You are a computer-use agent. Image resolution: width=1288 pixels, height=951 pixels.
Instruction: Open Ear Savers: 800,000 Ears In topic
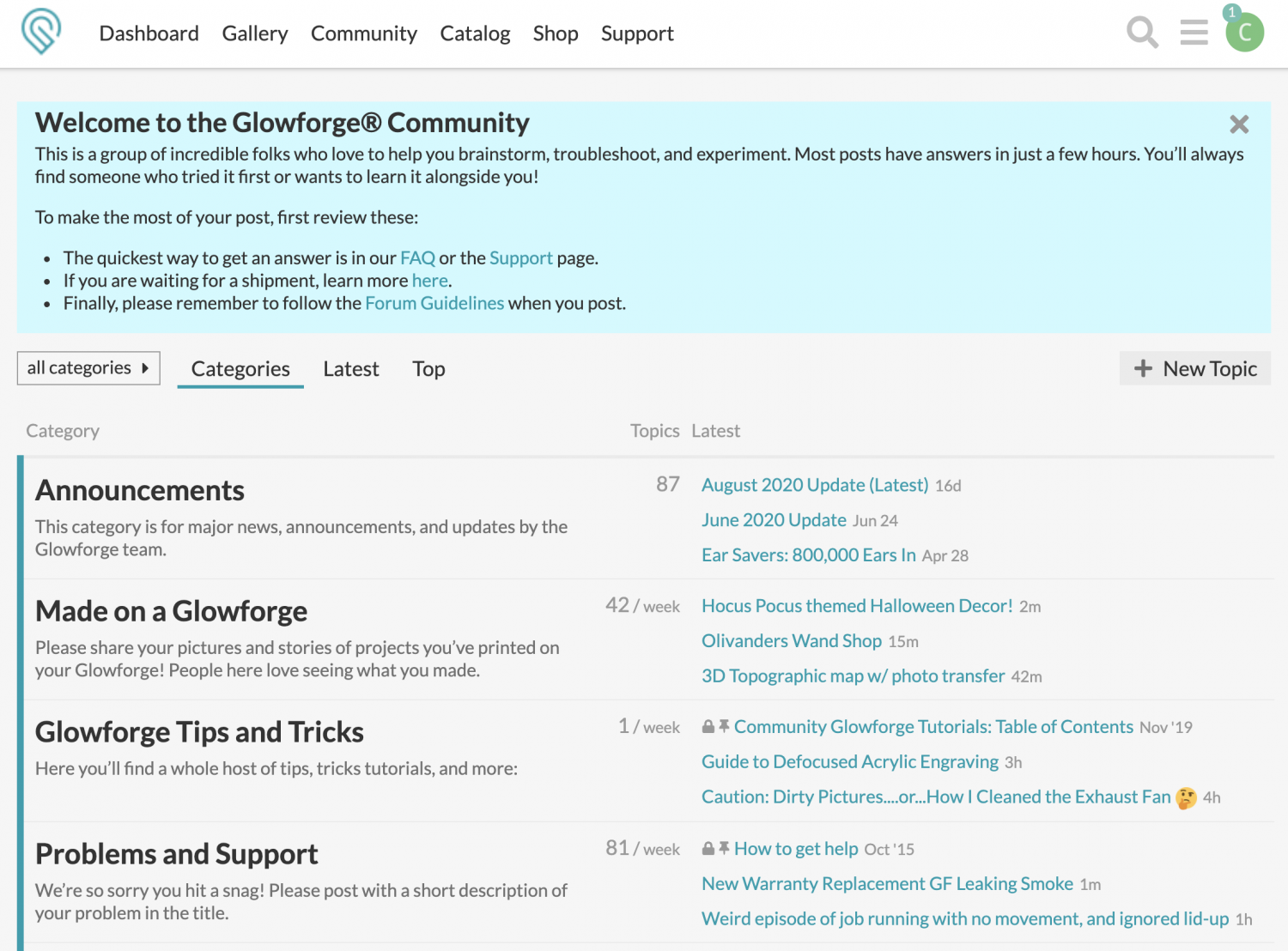click(x=809, y=555)
